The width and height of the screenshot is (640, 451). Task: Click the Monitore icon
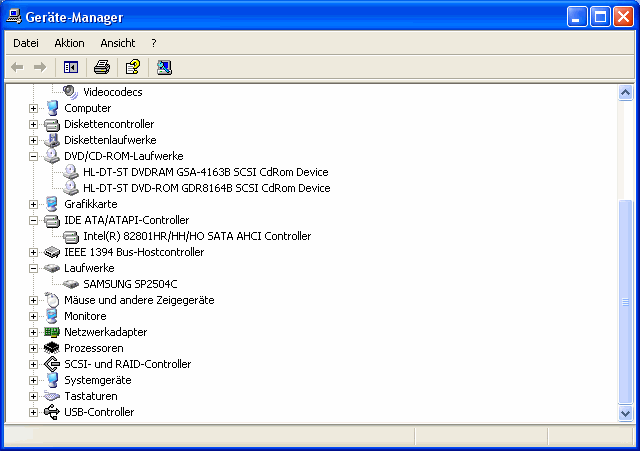click(52, 316)
